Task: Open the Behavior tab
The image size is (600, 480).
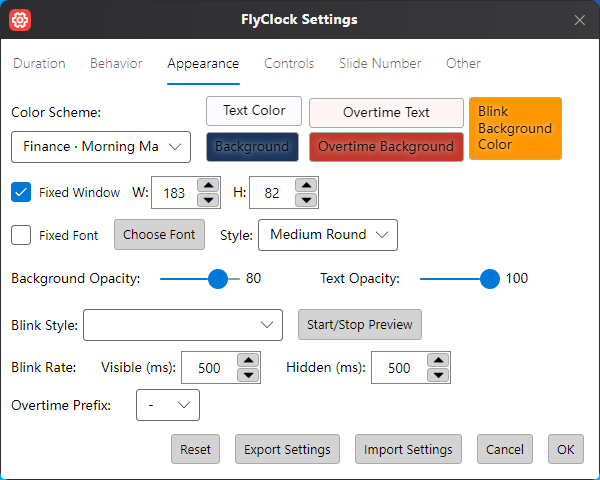Action: 116,63
